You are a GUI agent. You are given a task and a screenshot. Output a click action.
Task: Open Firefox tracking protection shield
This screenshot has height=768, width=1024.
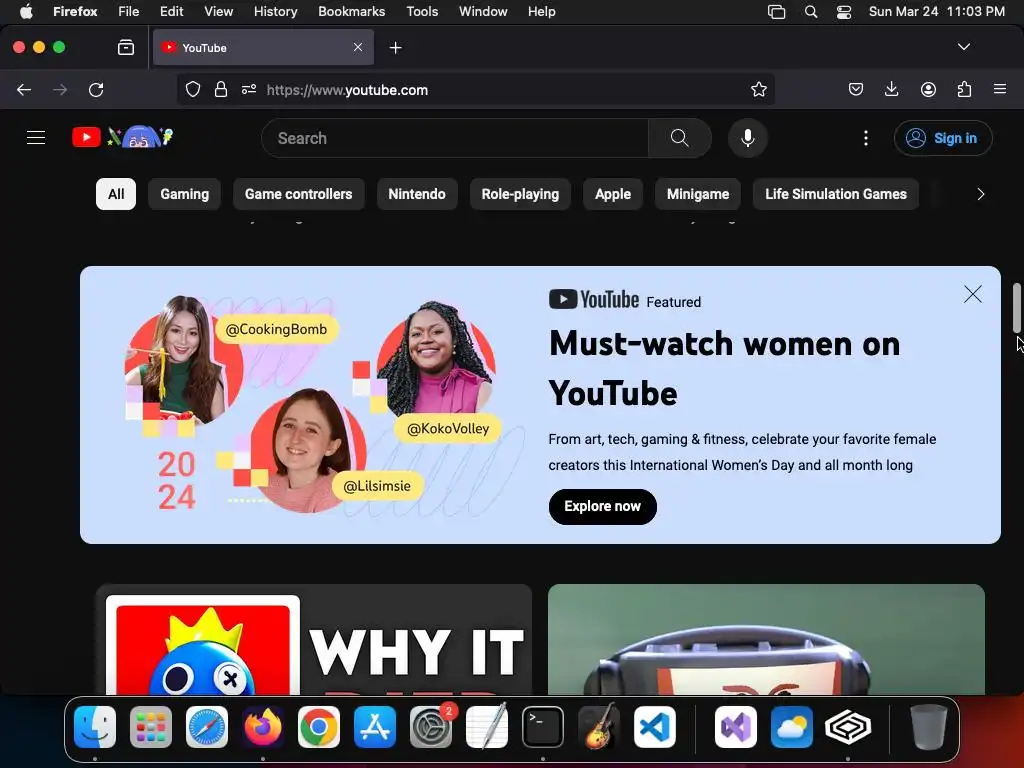click(x=193, y=89)
